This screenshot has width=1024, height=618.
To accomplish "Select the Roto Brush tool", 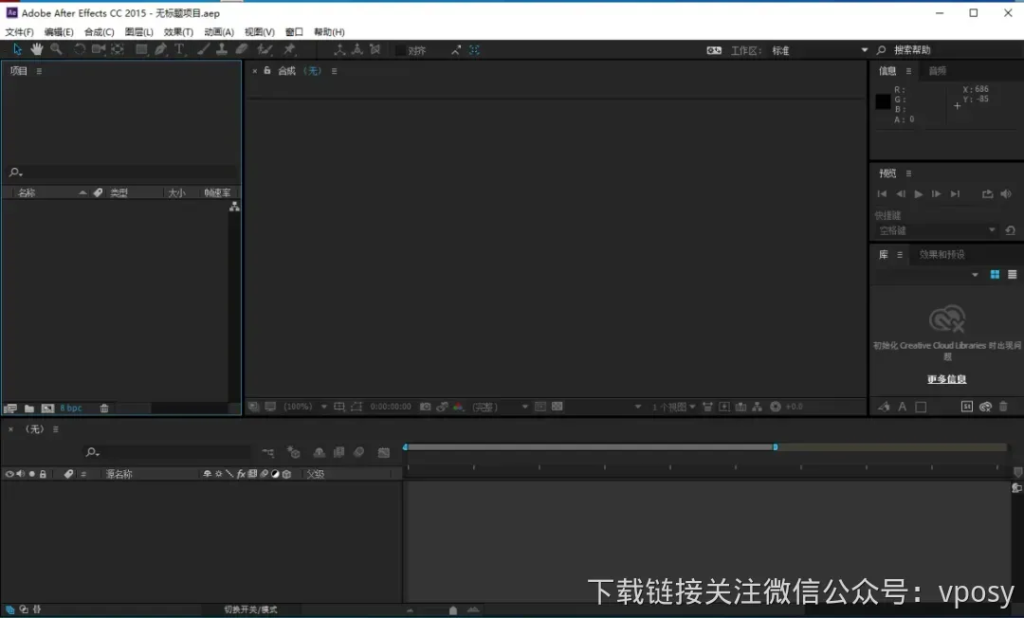I will point(264,50).
